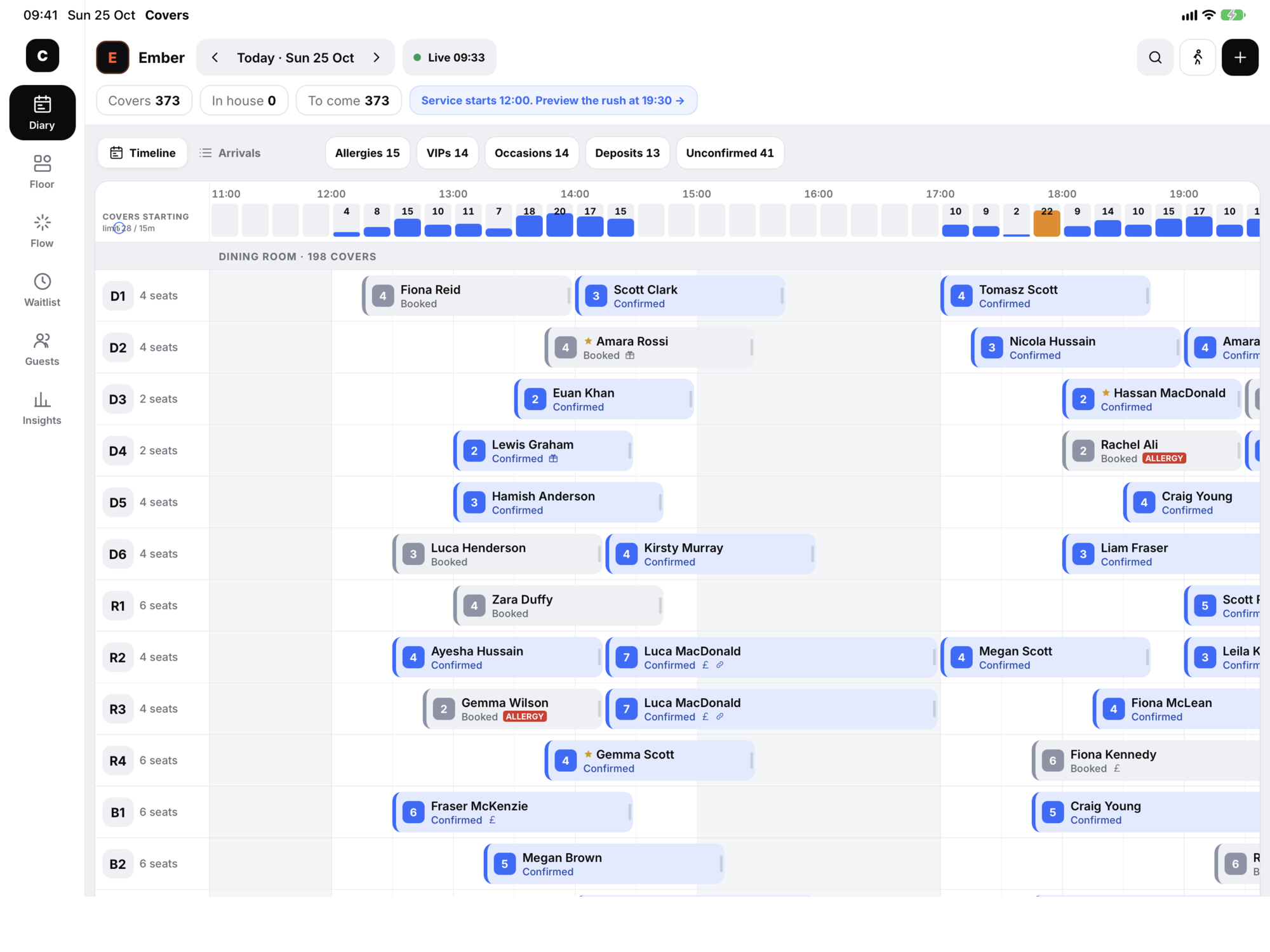The height and width of the screenshot is (952, 1270).
Task: Open the Guests section
Action: [42, 348]
